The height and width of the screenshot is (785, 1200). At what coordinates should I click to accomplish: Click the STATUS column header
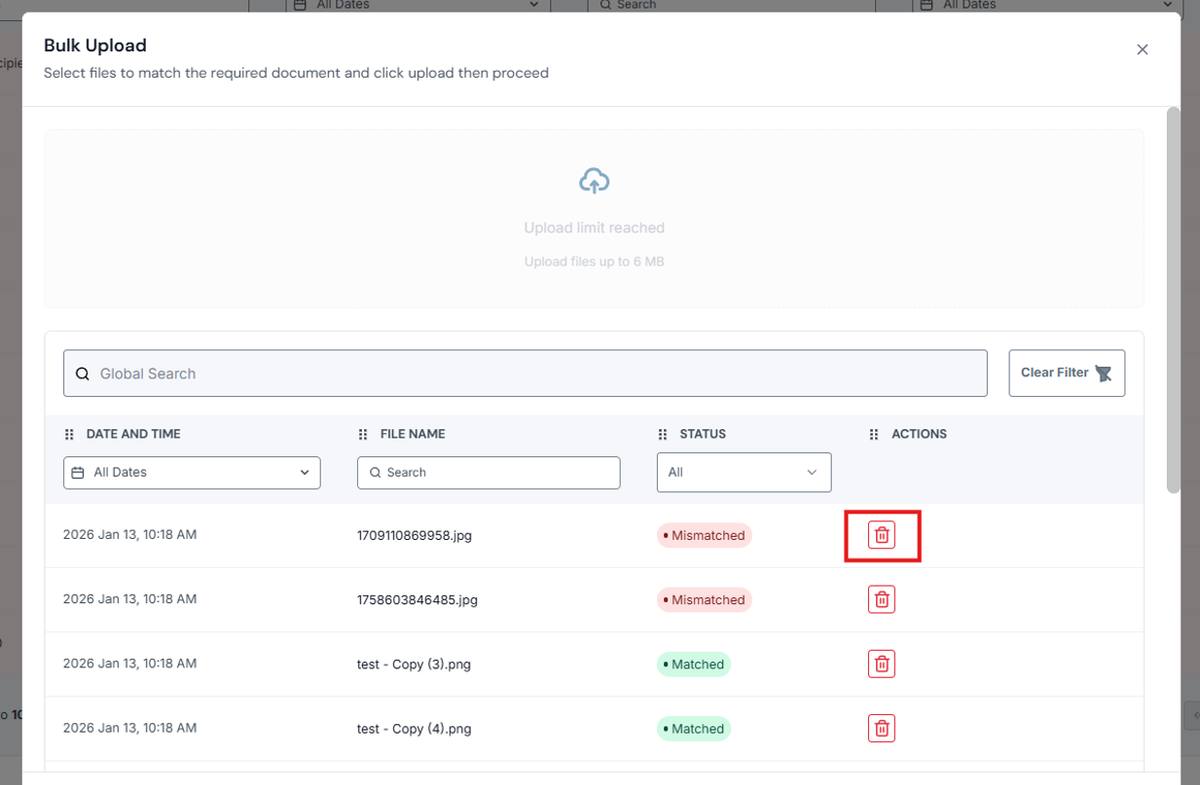pyautogui.click(x=703, y=434)
